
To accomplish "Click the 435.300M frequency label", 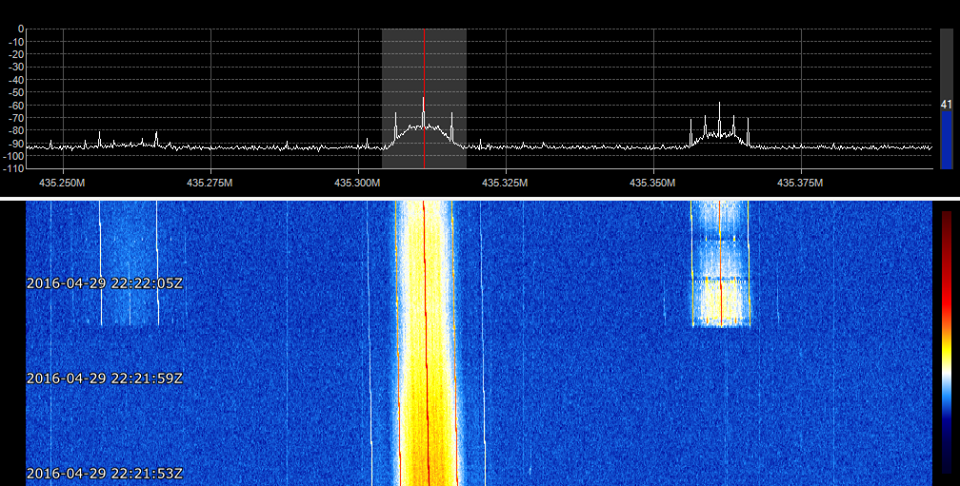I will (x=358, y=183).
